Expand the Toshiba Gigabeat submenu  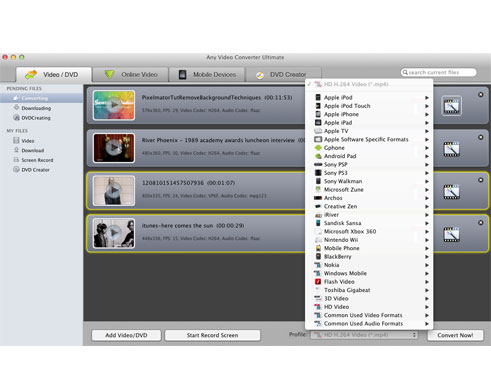point(369,290)
